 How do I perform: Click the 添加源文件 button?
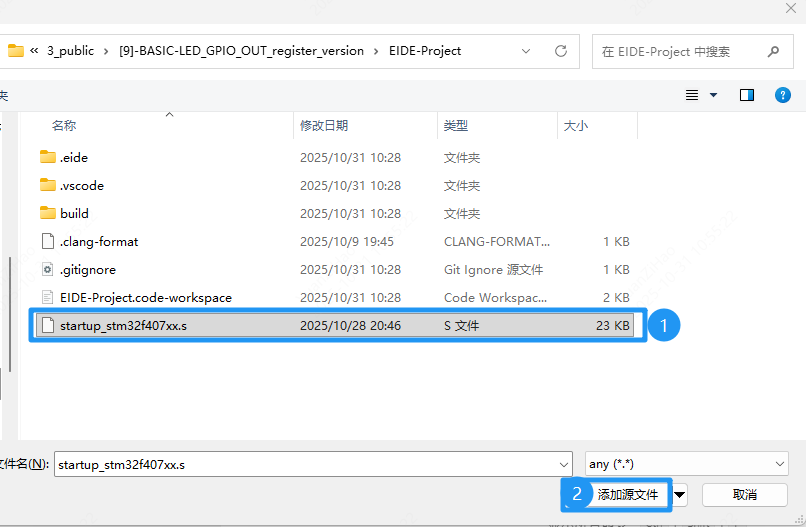coord(627,495)
